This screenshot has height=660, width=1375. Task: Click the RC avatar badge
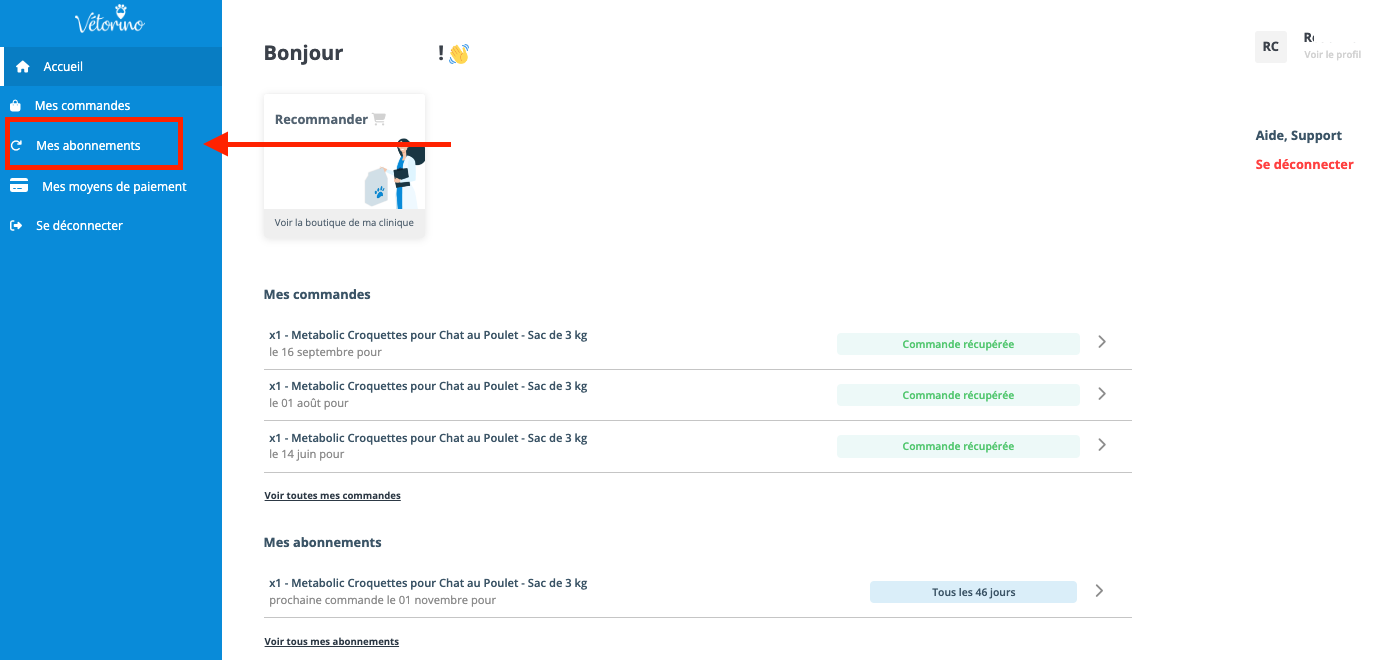pos(1270,47)
